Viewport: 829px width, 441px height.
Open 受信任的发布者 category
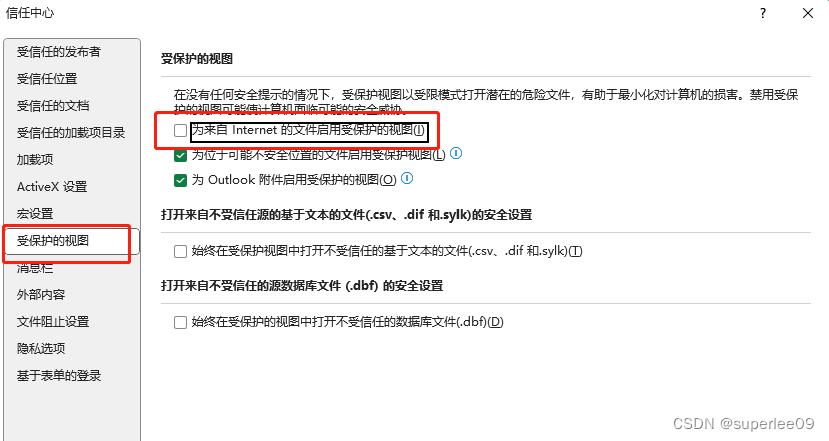(59, 52)
